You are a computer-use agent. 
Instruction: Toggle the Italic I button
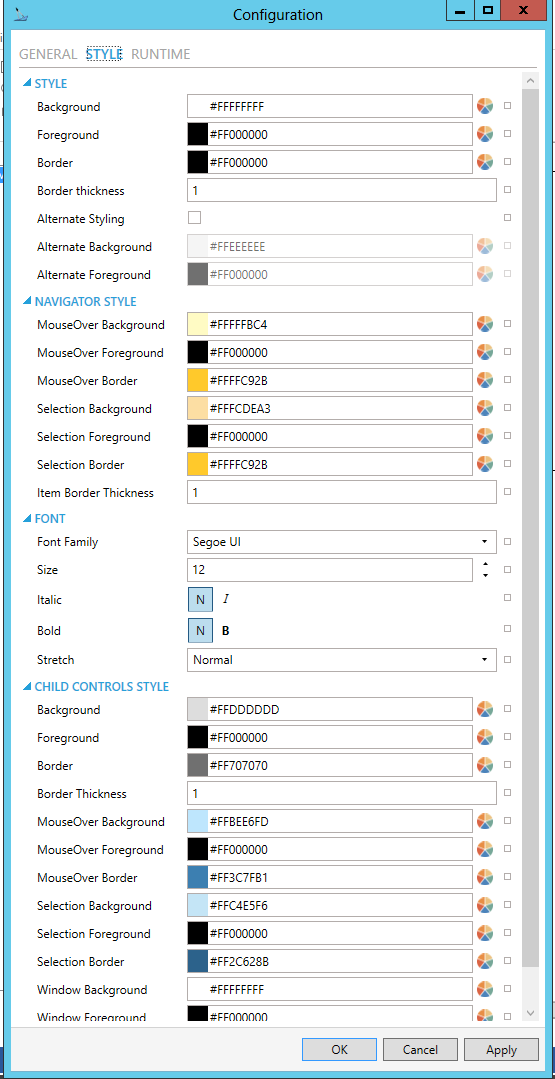tap(226, 599)
